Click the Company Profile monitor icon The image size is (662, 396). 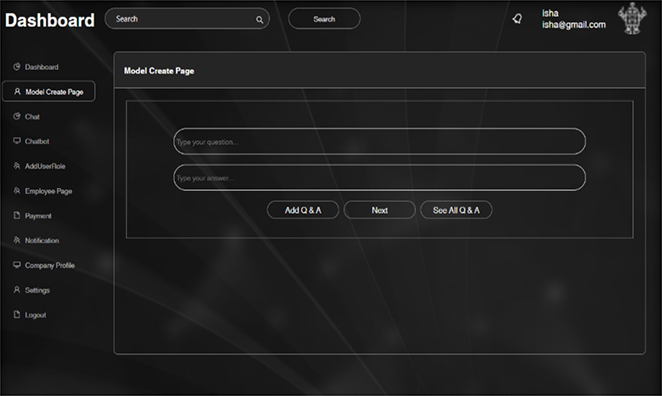point(17,265)
